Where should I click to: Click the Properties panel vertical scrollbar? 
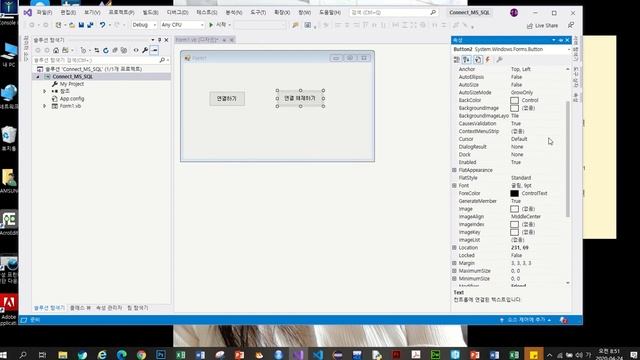coord(567,159)
